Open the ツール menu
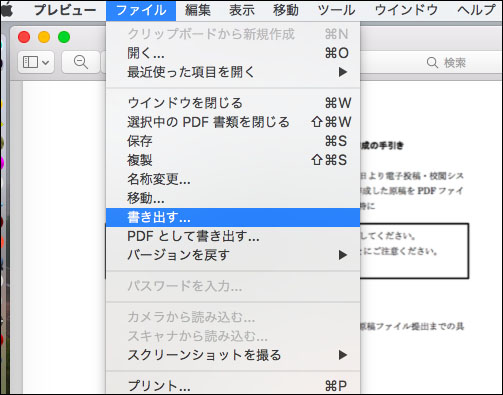Viewport: 503px width, 395px height. [336, 10]
